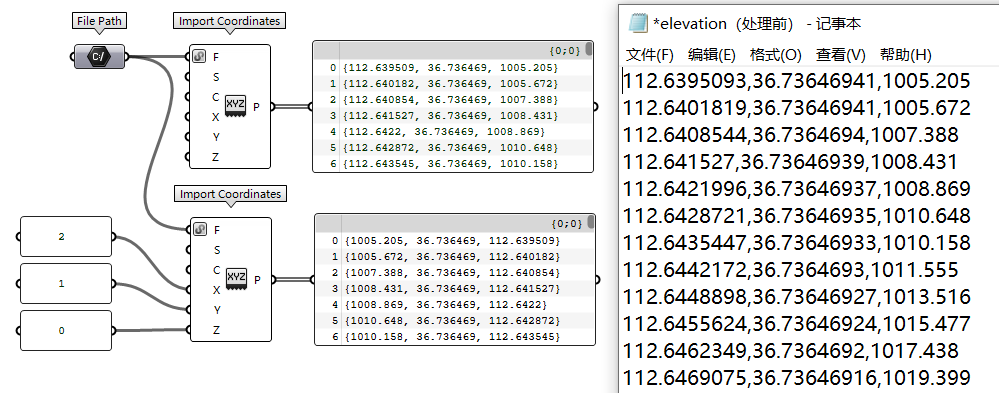
Task: Click the upper Import Coordinates label tag
Action: coord(229,21)
